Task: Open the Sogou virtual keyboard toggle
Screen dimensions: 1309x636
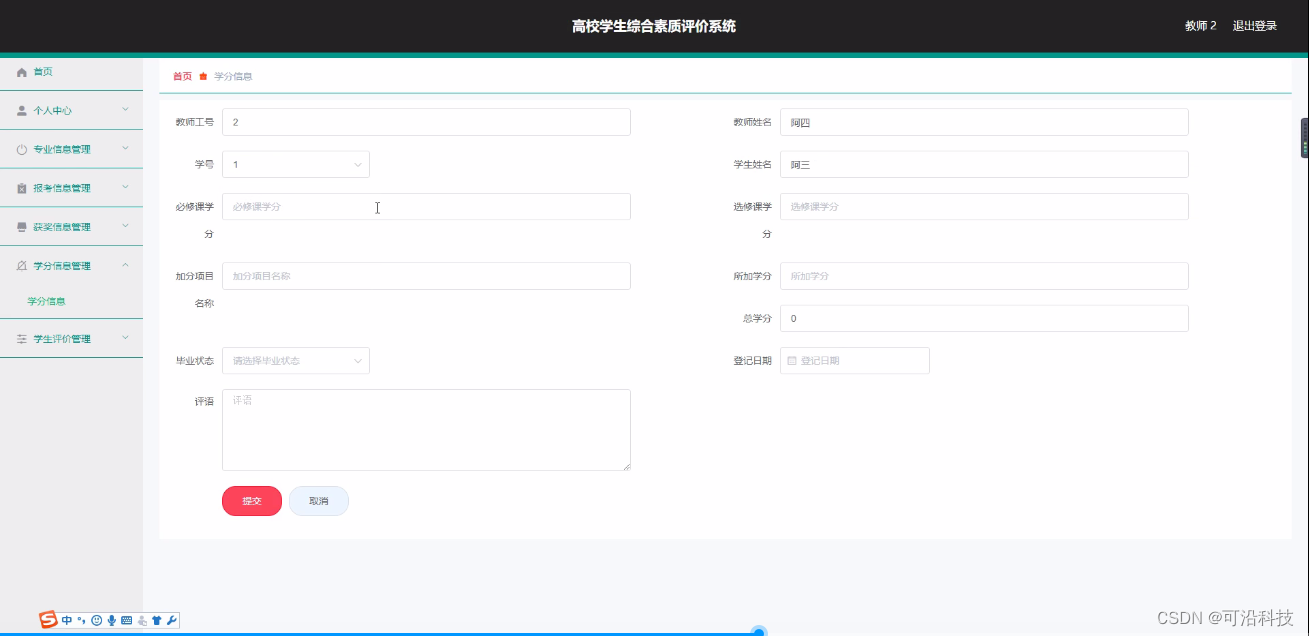Action: [125, 620]
